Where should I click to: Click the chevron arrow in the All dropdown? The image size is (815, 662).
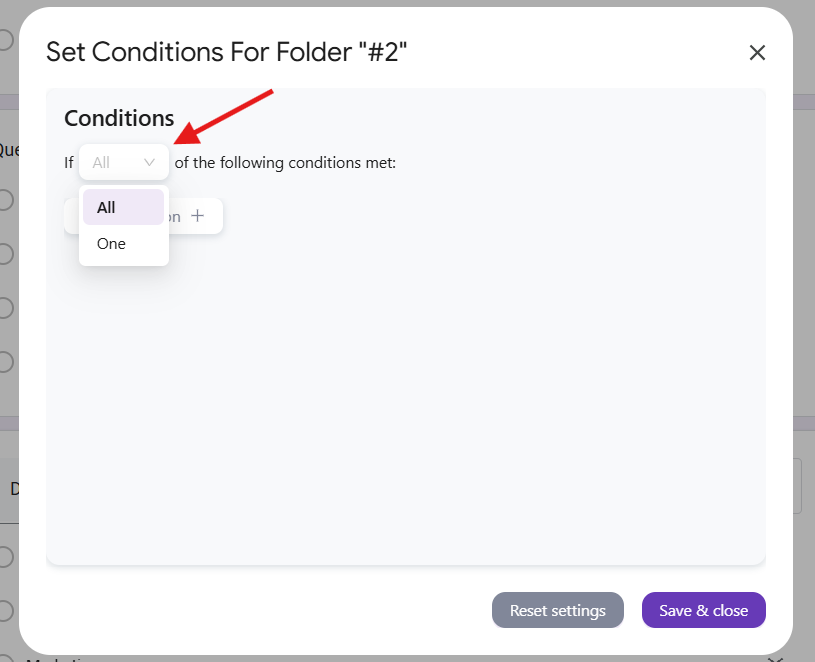pyautogui.click(x=150, y=162)
